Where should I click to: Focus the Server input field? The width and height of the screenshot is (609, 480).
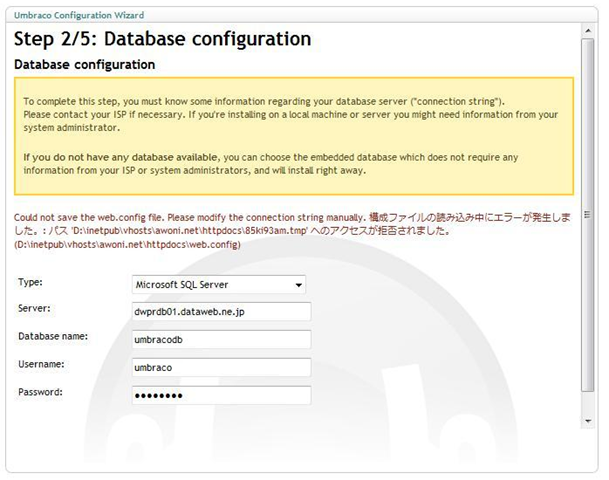click(x=221, y=311)
